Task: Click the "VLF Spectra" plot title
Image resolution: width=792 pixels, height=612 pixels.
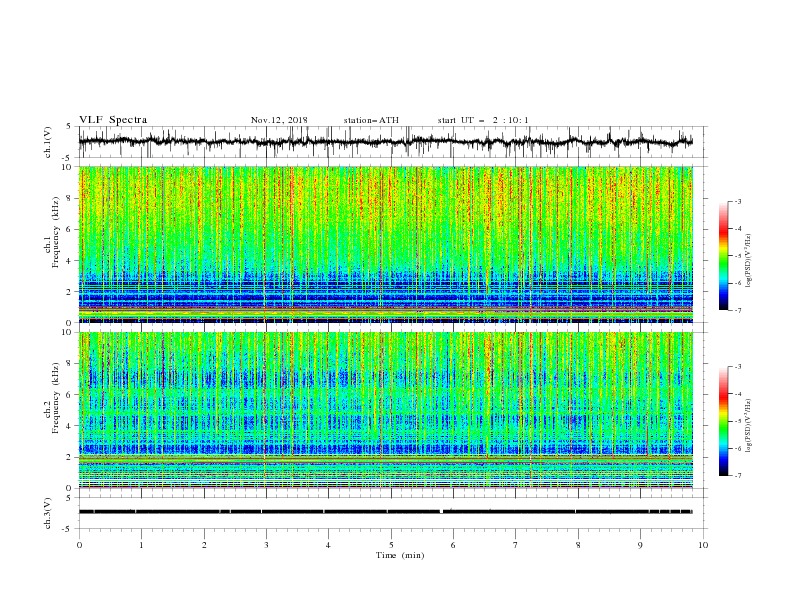Action: point(113,120)
